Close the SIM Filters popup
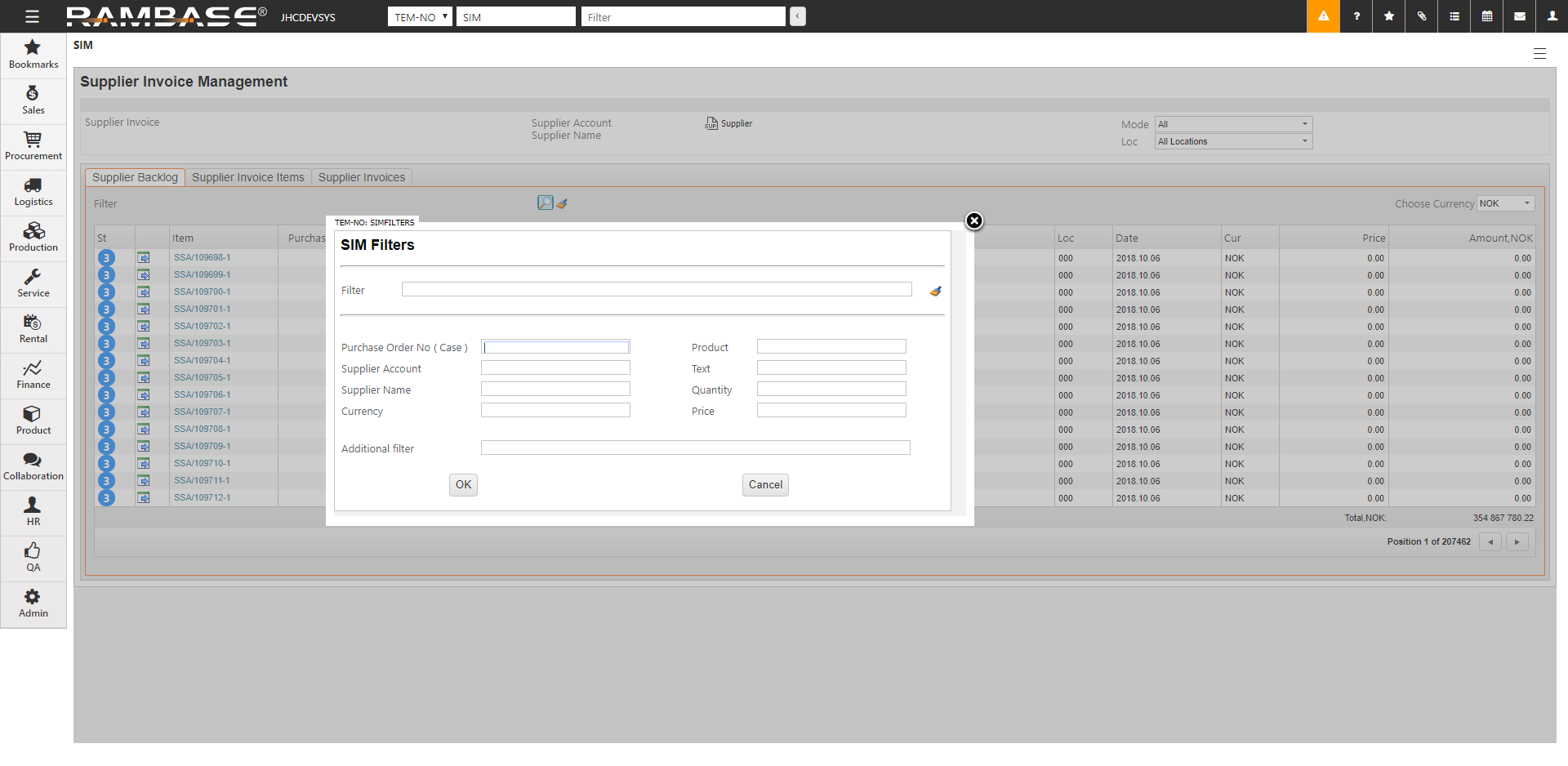 tap(974, 220)
